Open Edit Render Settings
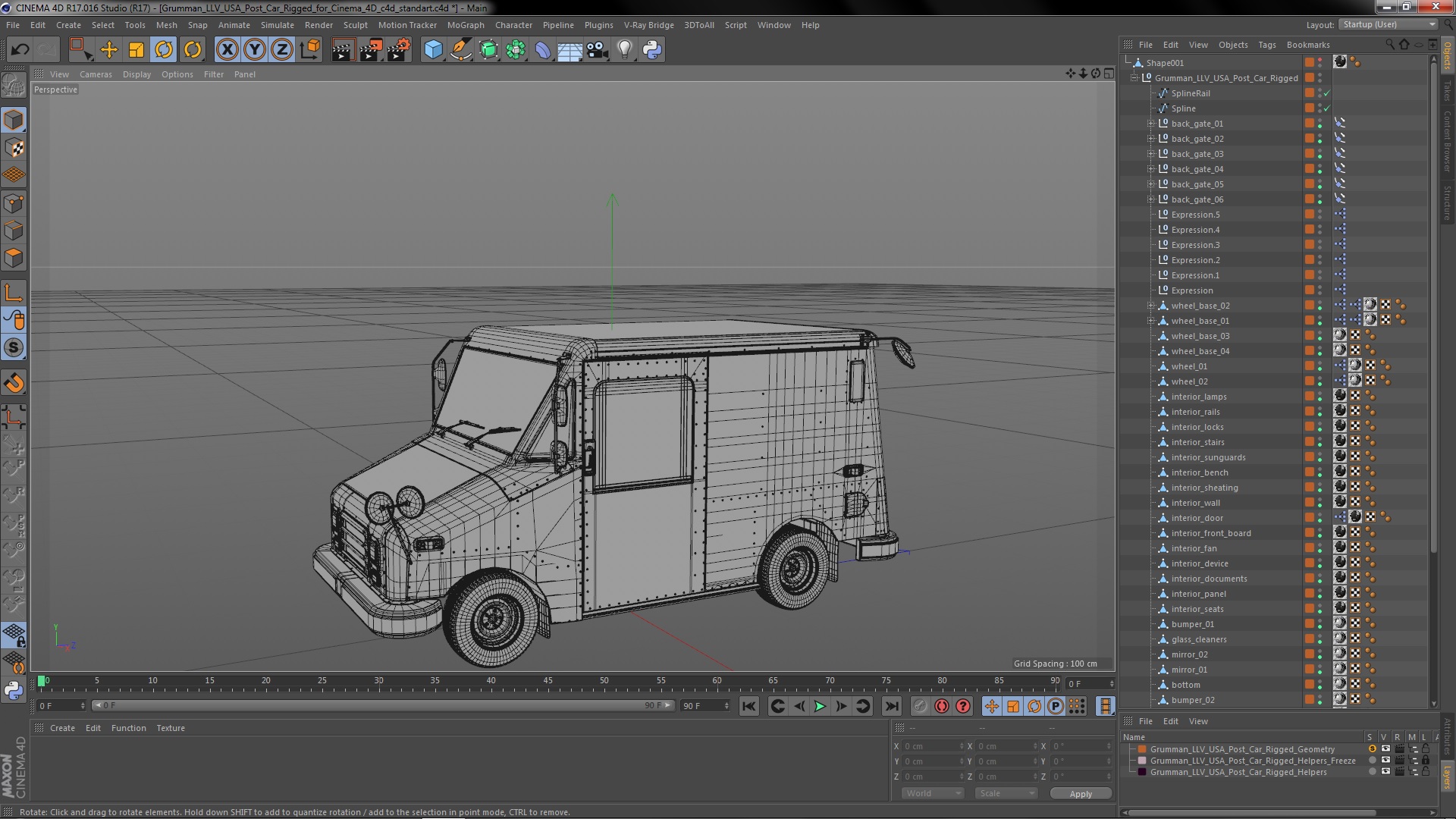The image size is (1456, 819). pos(398,50)
